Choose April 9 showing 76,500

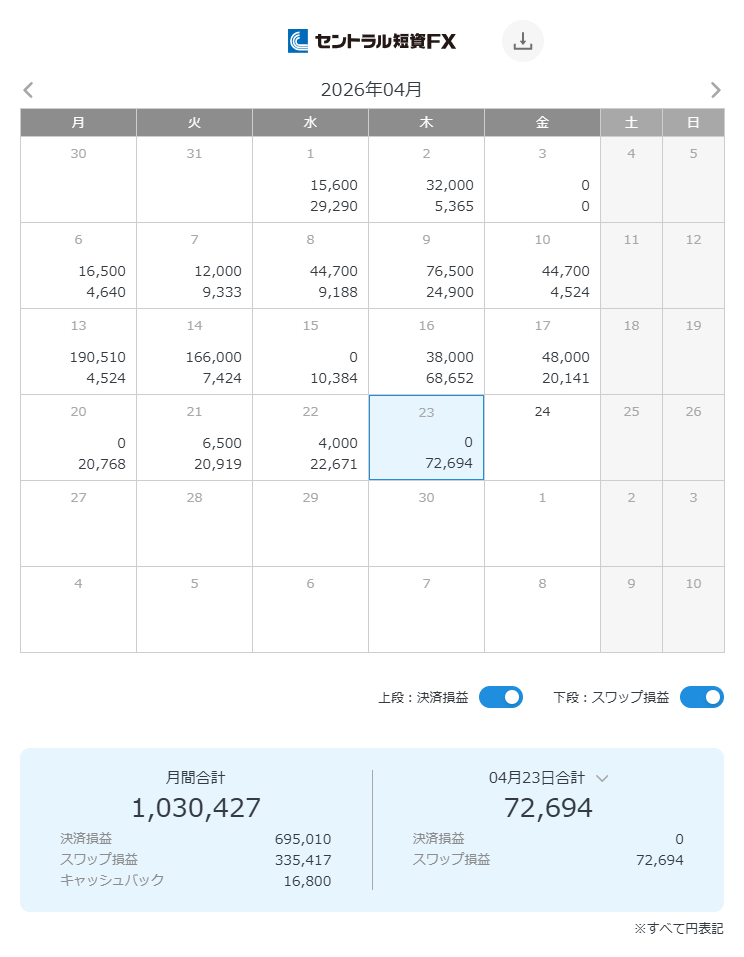tap(426, 265)
